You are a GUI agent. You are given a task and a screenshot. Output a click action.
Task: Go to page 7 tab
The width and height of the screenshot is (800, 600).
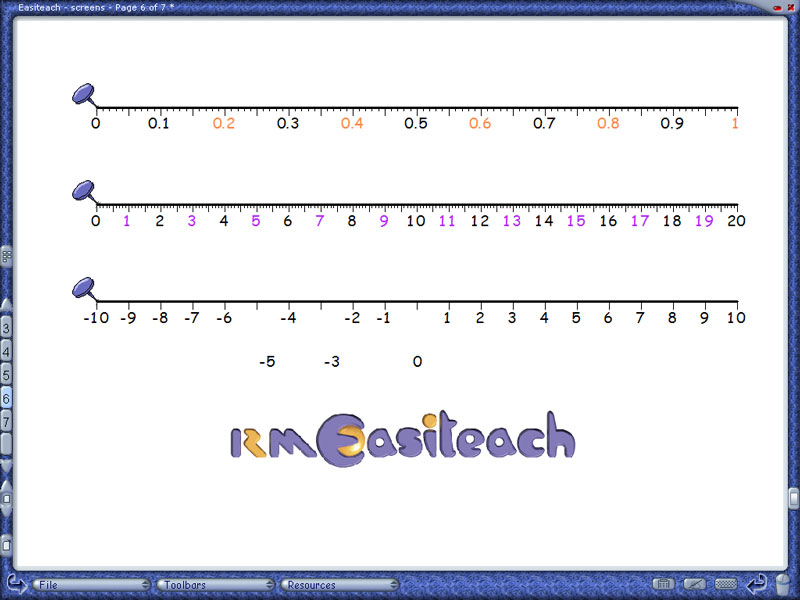[6, 422]
